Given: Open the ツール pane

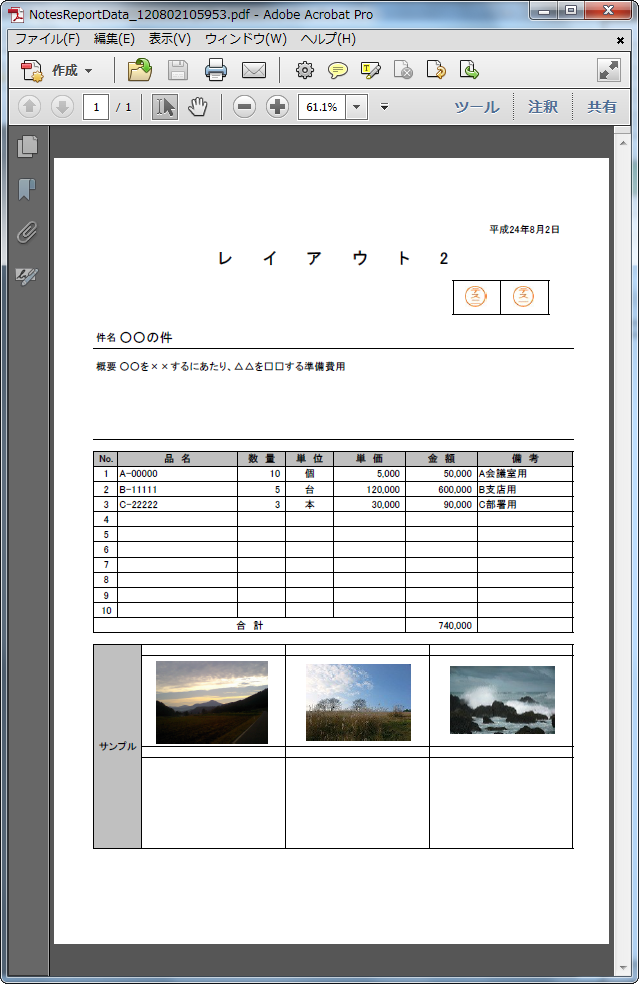Looking at the screenshot, I should (476, 107).
